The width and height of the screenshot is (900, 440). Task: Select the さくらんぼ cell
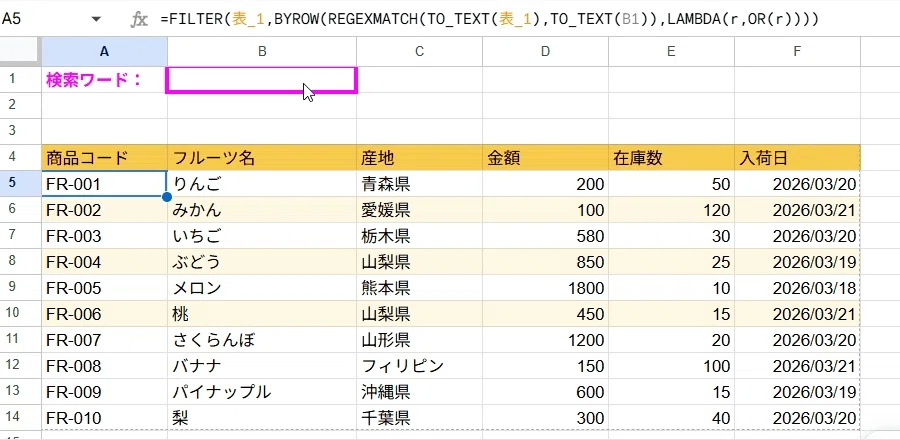(262, 340)
